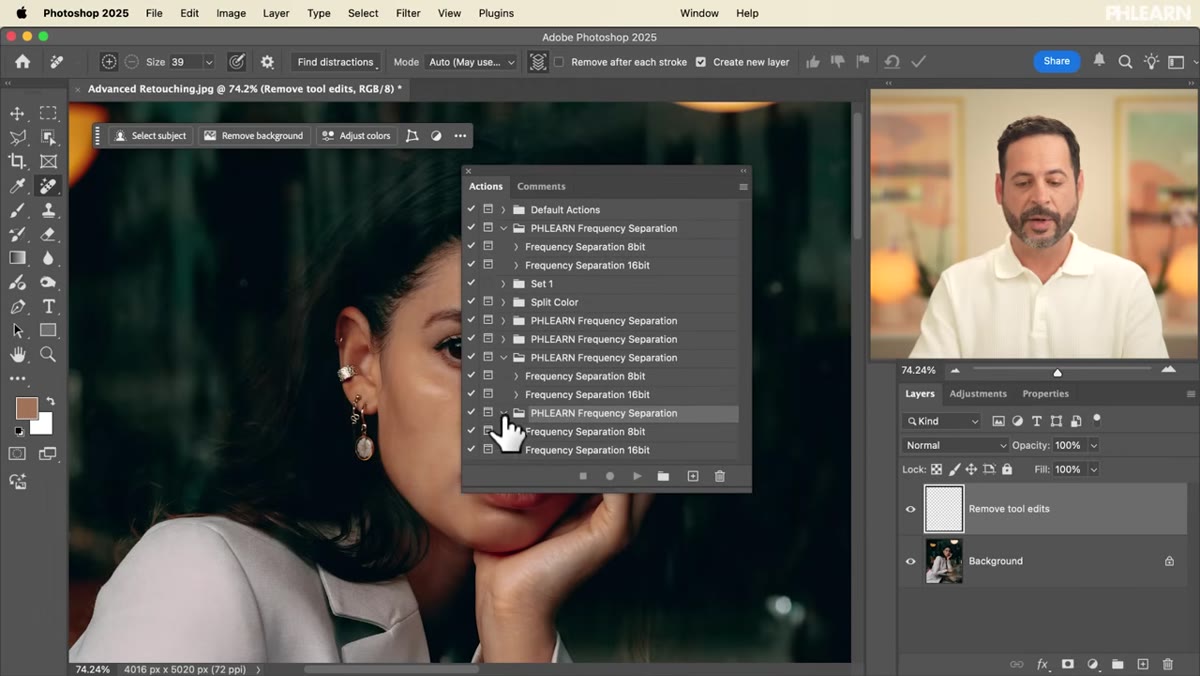Select the Eraser tool

point(48,234)
